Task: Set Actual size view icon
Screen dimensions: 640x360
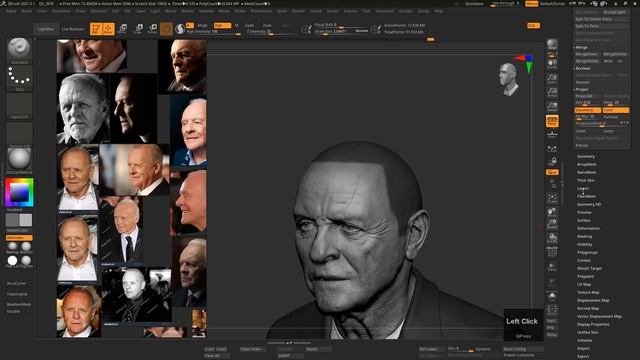Action: [x=552, y=92]
